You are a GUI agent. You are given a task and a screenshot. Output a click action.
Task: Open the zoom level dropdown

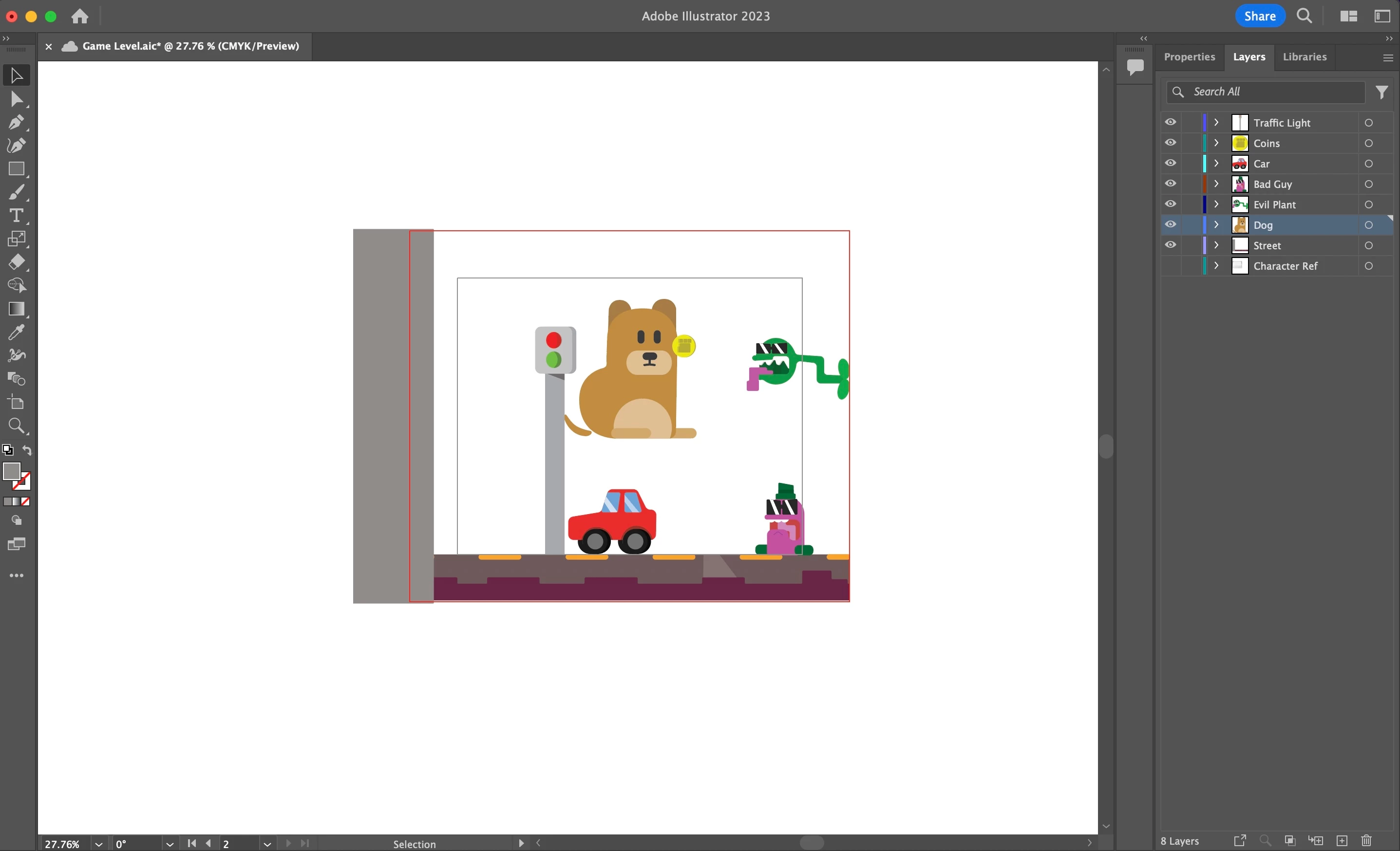pyautogui.click(x=98, y=844)
